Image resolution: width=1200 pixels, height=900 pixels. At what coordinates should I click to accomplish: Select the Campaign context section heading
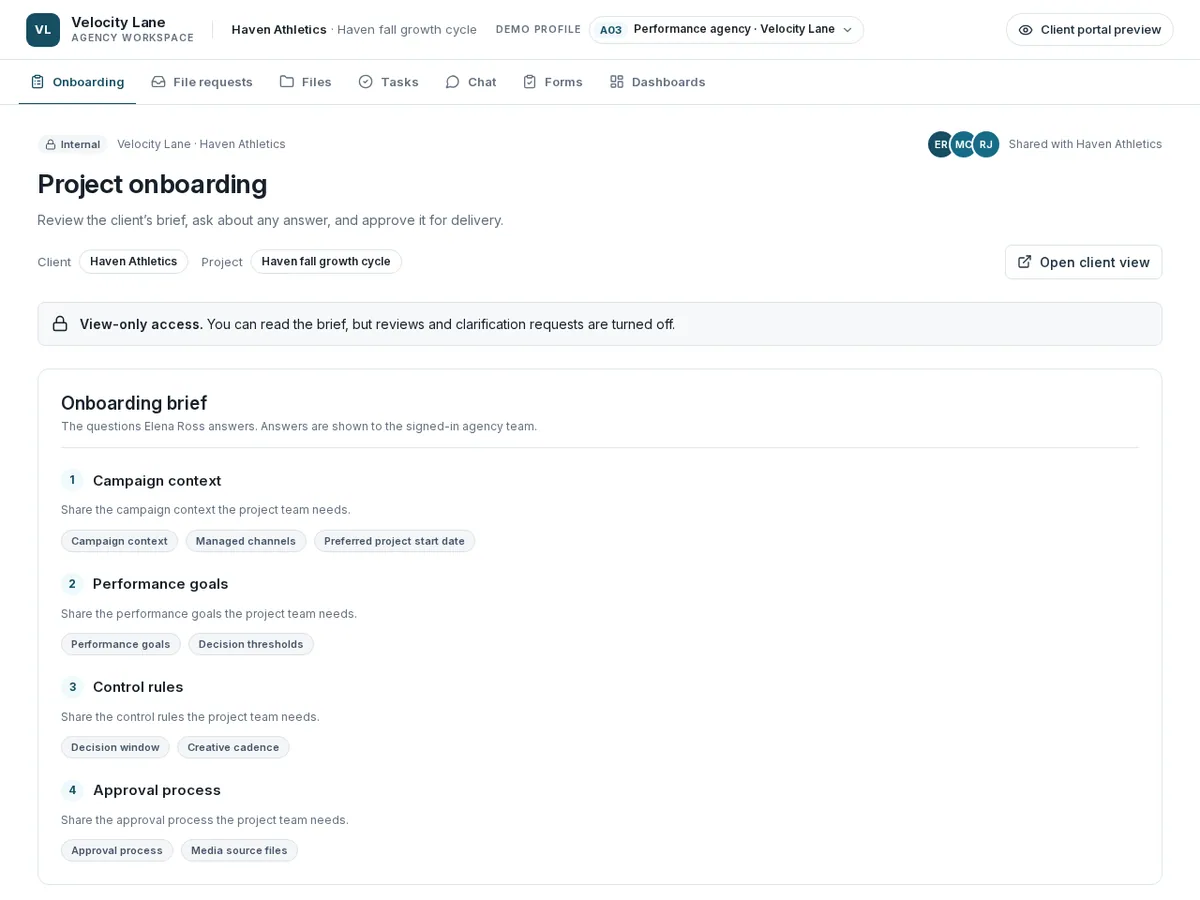click(x=157, y=481)
